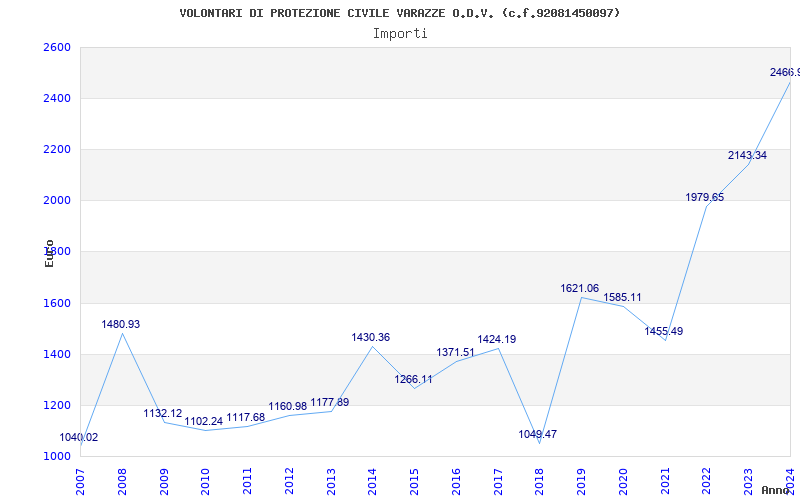The height and width of the screenshot is (500, 800).
Task: Click the x-axis year 2014
Action: pyautogui.click(x=372, y=482)
